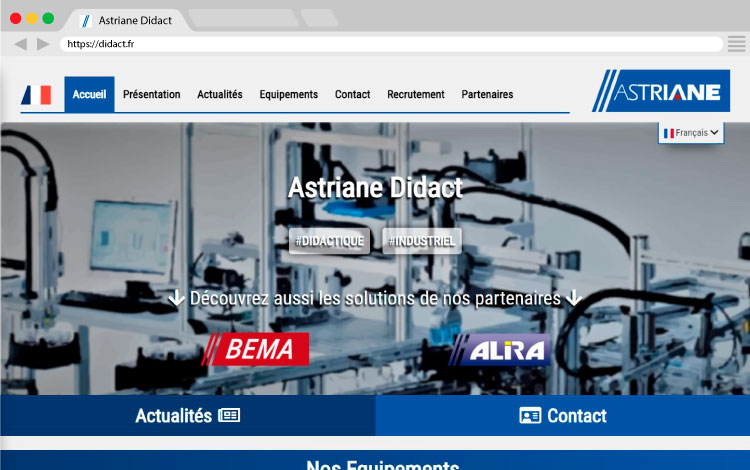The height and width of the screenshot is (470, 750).
Task: Click the contact card icon beside Contact
Action: click(x=530, y=416)
